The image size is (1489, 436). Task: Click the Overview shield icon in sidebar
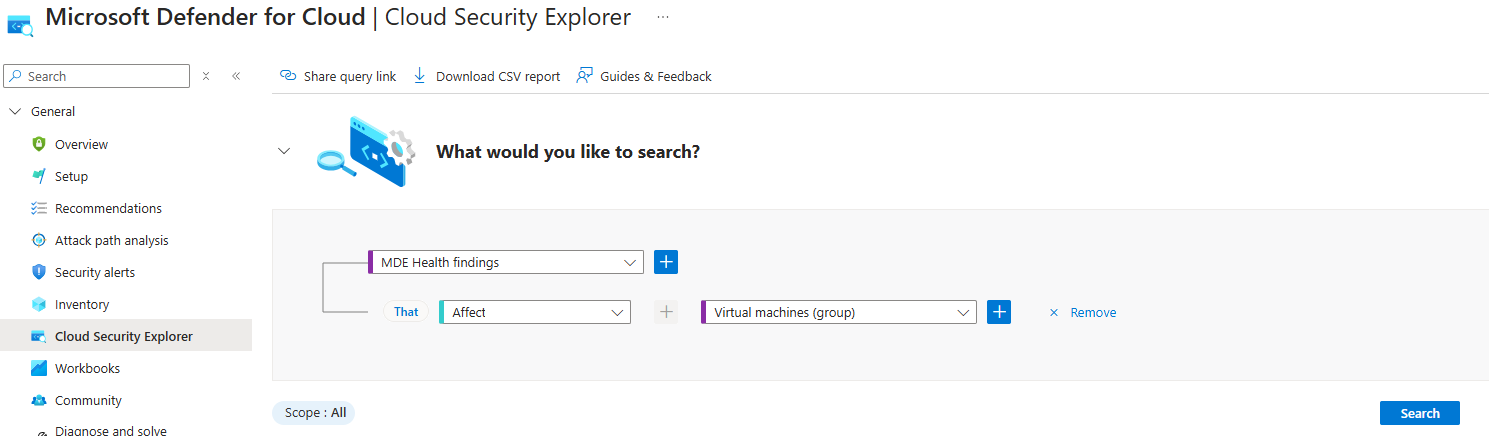(39, 144)
